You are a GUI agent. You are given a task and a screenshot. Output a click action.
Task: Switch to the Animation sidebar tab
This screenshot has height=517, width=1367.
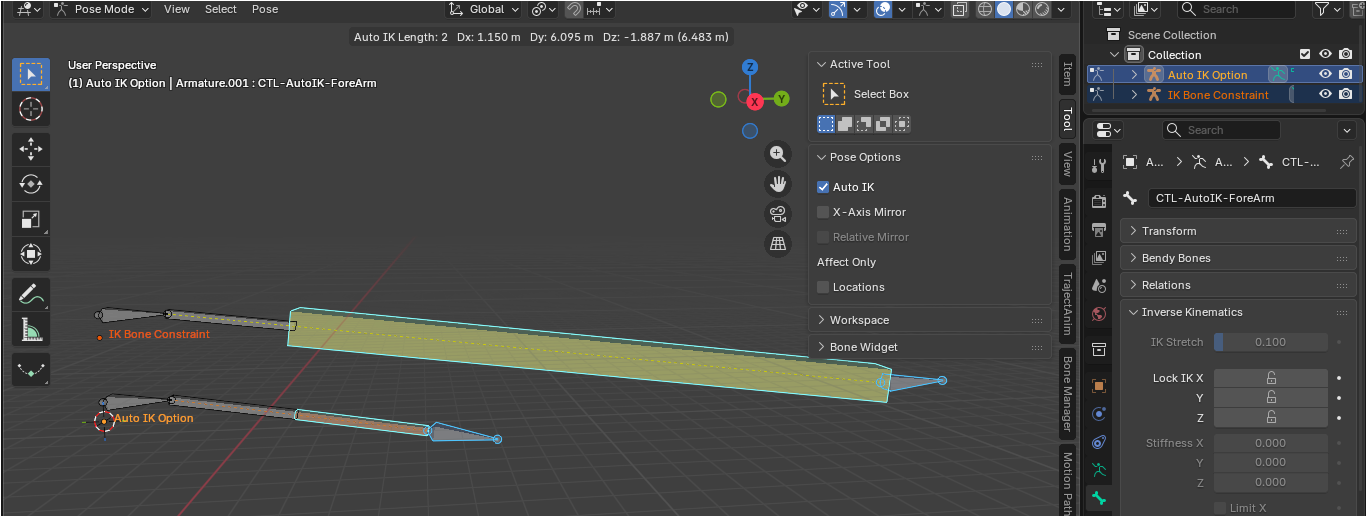(1067, 224)
